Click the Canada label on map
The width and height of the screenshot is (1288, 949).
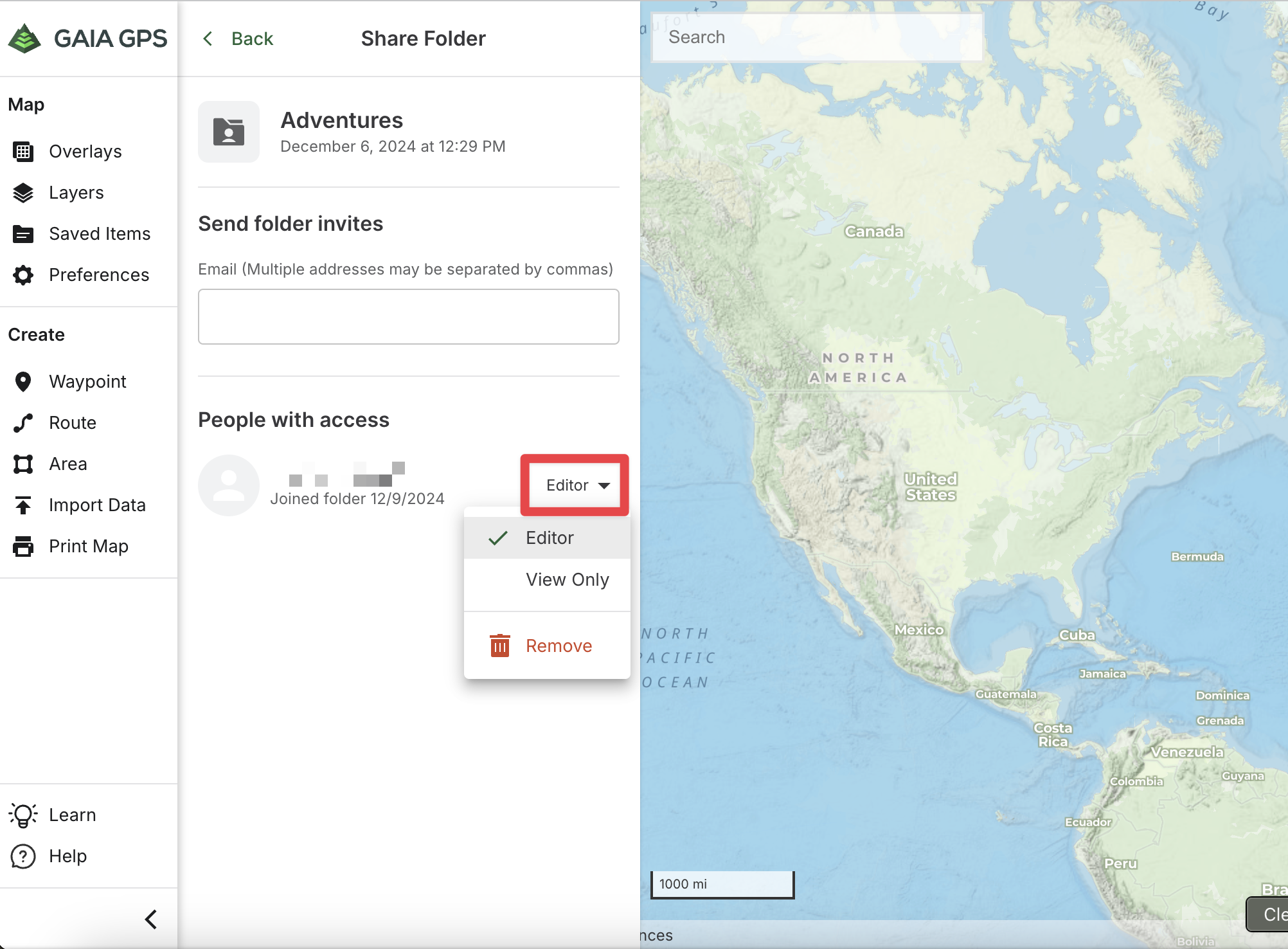click(874, 231)
